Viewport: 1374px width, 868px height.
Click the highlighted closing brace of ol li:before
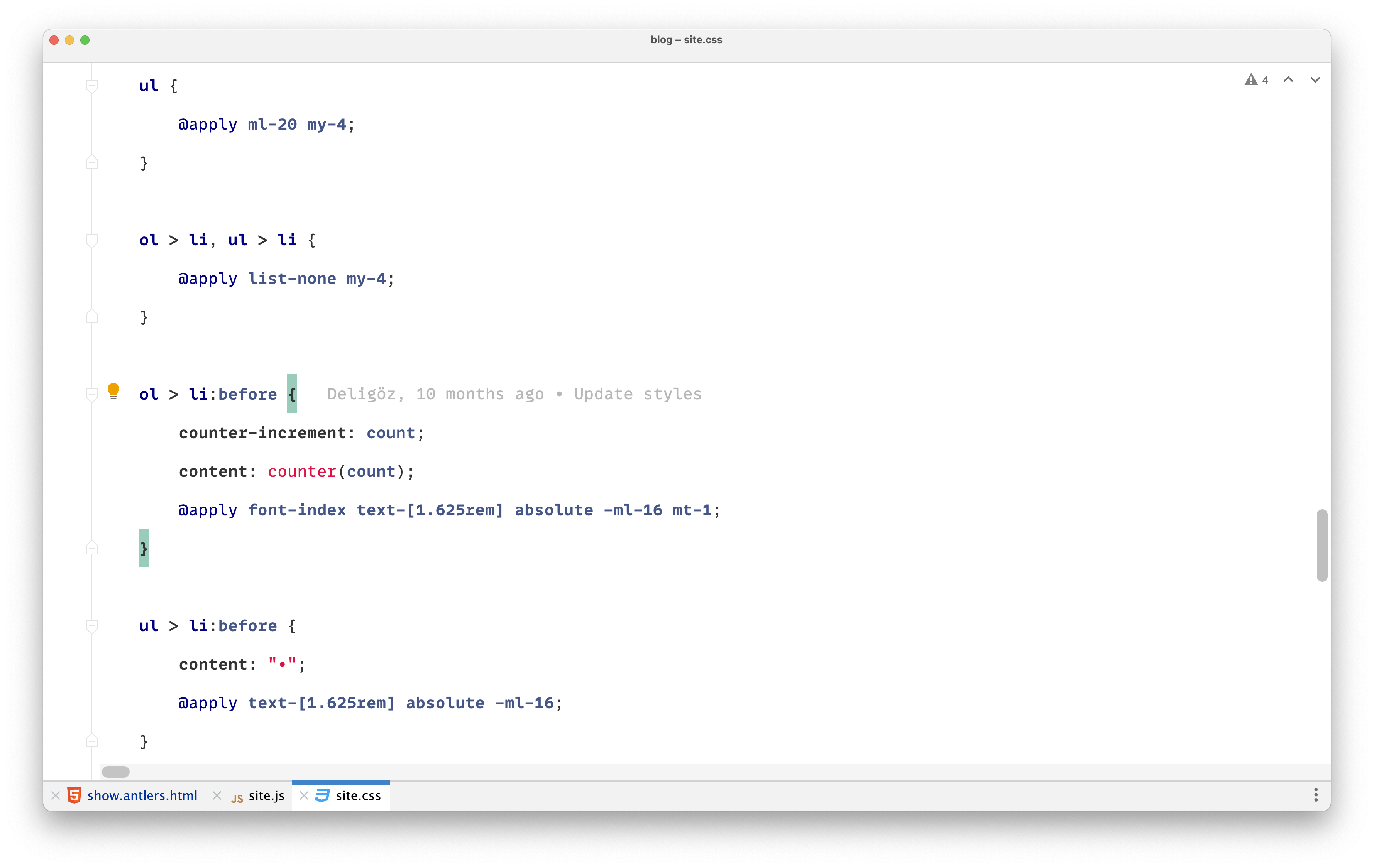tap(144, 549)
